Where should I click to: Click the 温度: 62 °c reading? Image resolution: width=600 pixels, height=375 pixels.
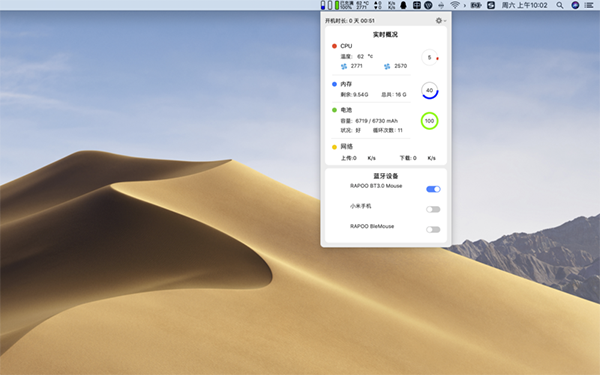357,56
